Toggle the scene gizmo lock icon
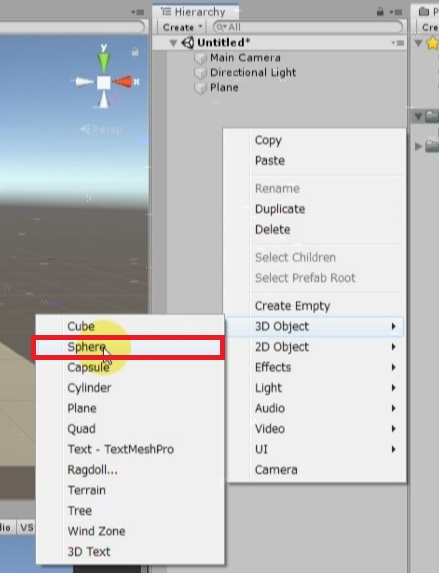 pyautogui.click(x=135, y=52)
